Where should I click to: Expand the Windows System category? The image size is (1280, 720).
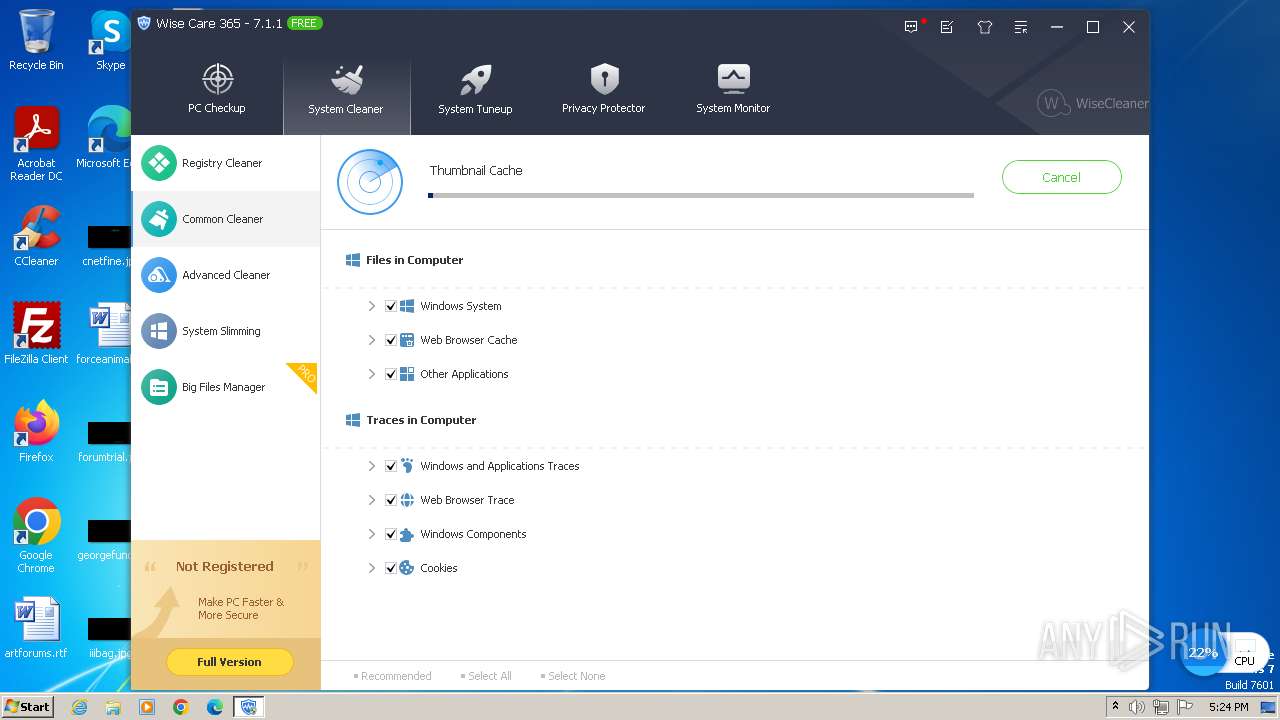[371, 306]
